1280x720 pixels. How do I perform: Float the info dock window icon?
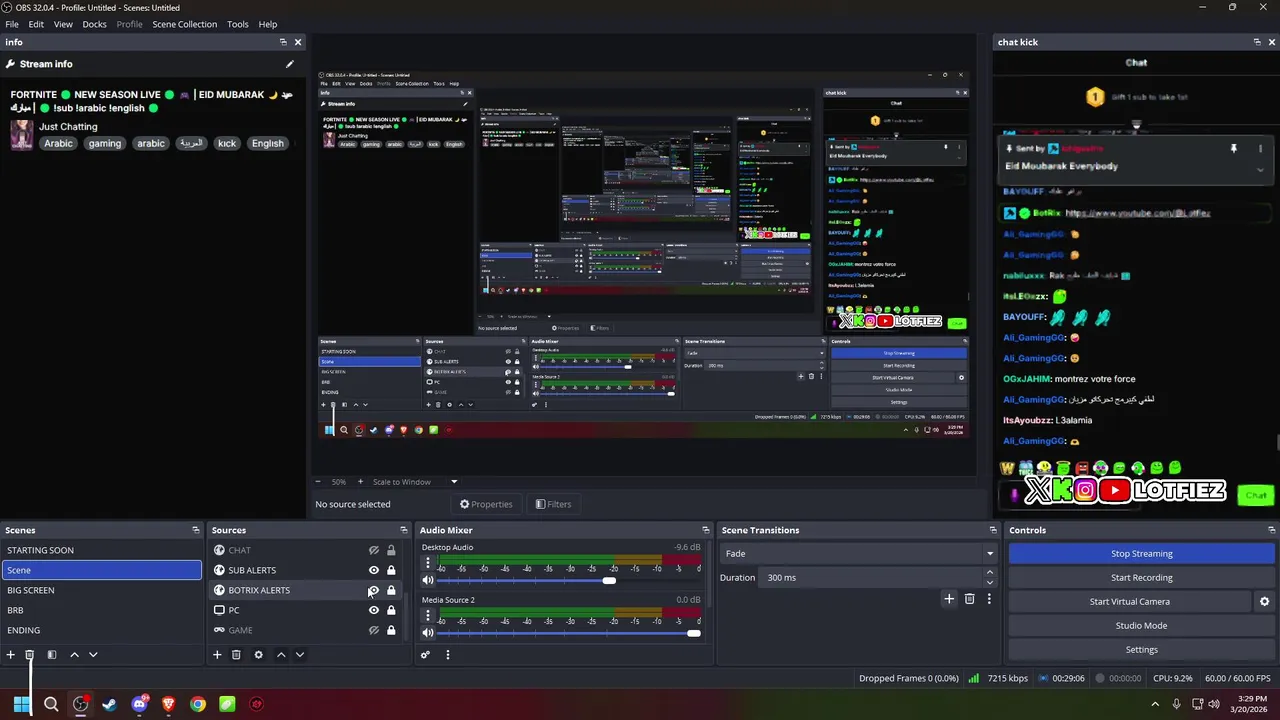click(x=283, y=42)
